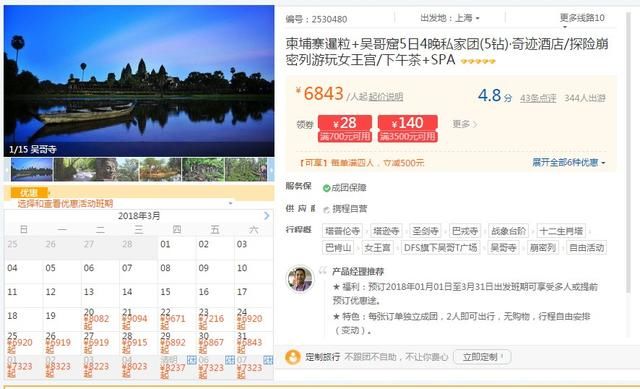
Task: Click the five-diamond rating icons
Action: (478, 62)
